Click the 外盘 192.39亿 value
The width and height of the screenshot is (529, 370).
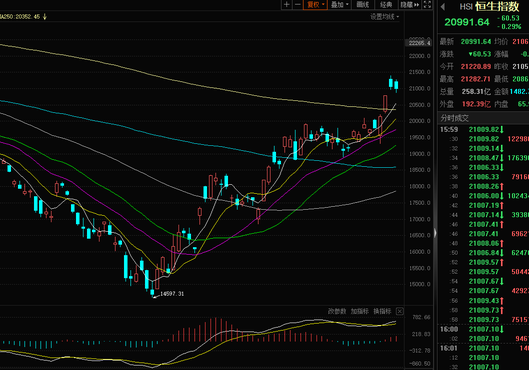click(x=476, y=104)
